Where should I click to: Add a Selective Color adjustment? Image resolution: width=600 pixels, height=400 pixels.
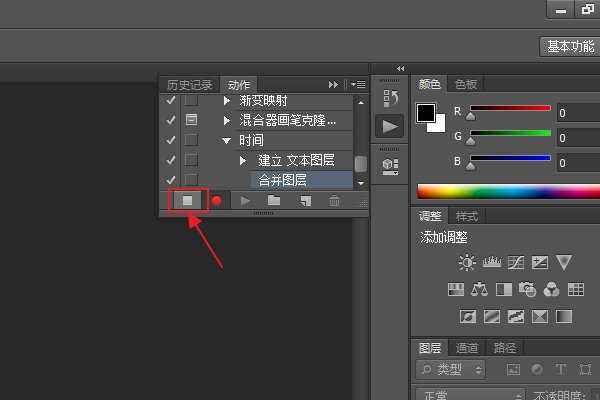point(540,317)
